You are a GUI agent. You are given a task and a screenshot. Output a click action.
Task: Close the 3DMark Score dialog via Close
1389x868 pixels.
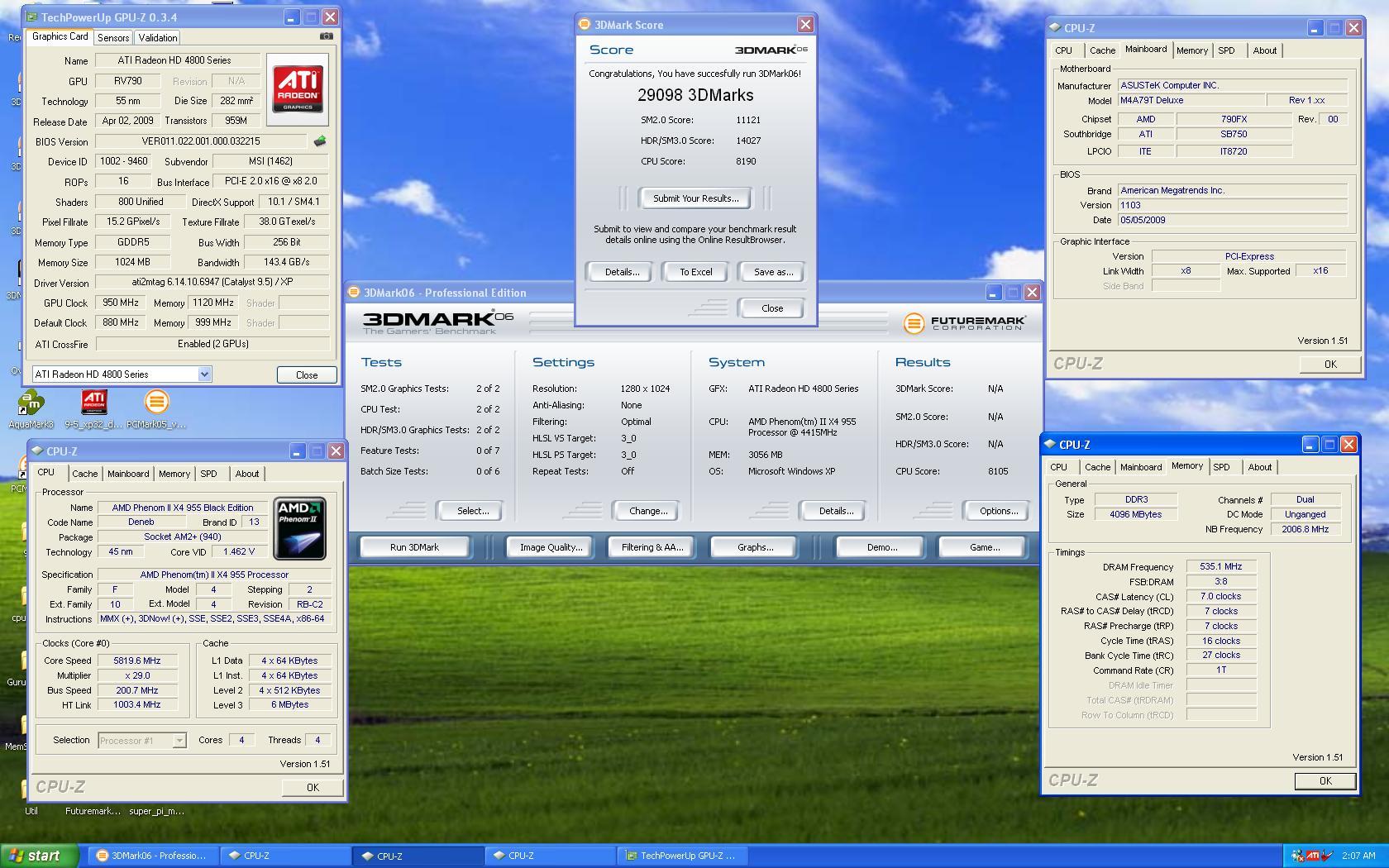(772, 308)
